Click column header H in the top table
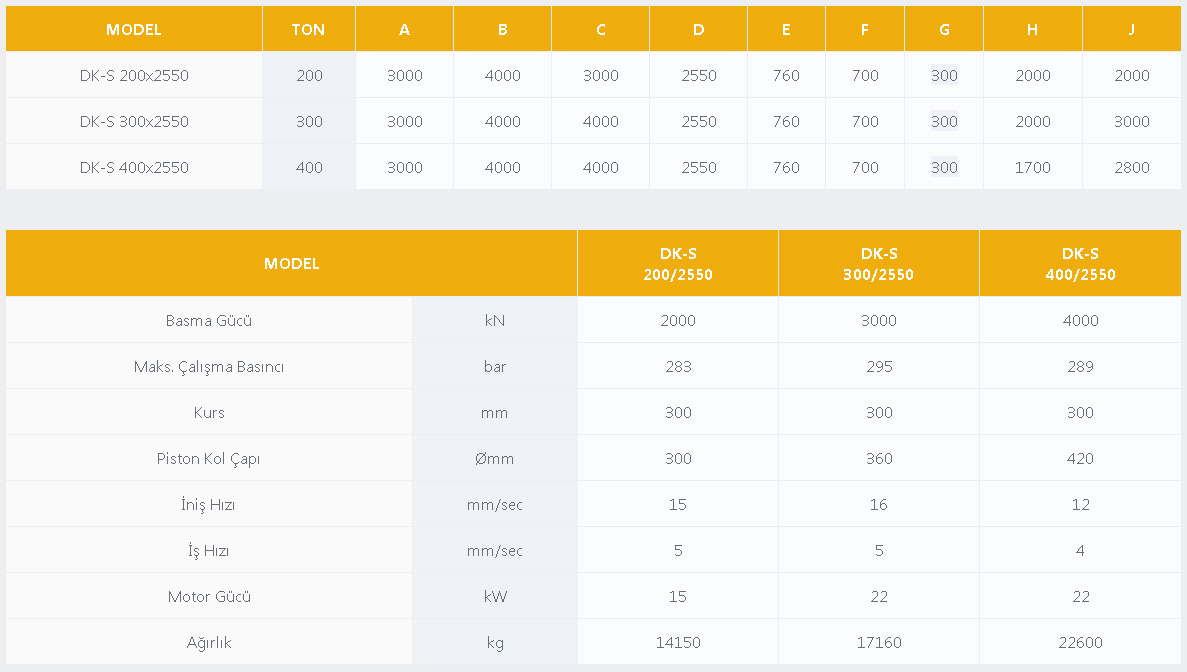Screen dimensions: 1187x672 pos(1033,30)
